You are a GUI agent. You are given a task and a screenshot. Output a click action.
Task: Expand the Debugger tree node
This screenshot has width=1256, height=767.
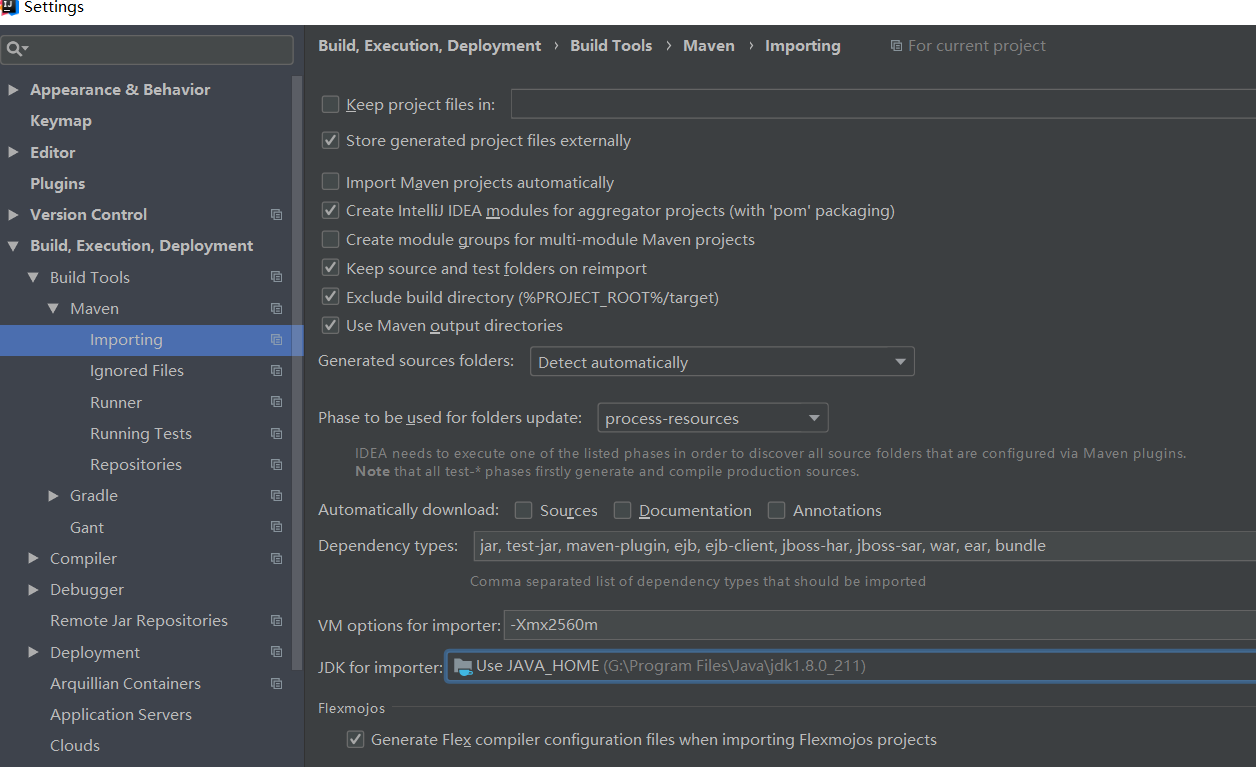33,590
